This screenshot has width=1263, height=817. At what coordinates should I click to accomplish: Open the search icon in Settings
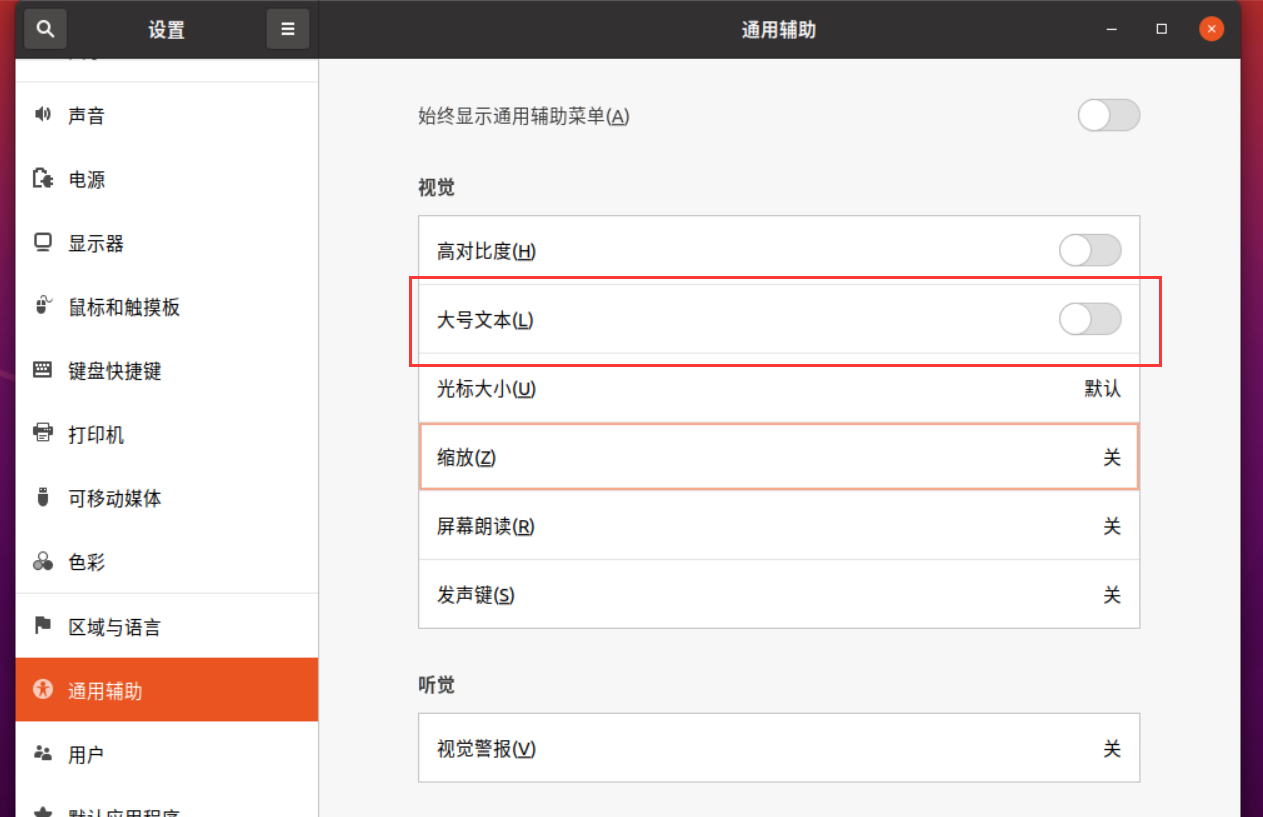[45, 28]
